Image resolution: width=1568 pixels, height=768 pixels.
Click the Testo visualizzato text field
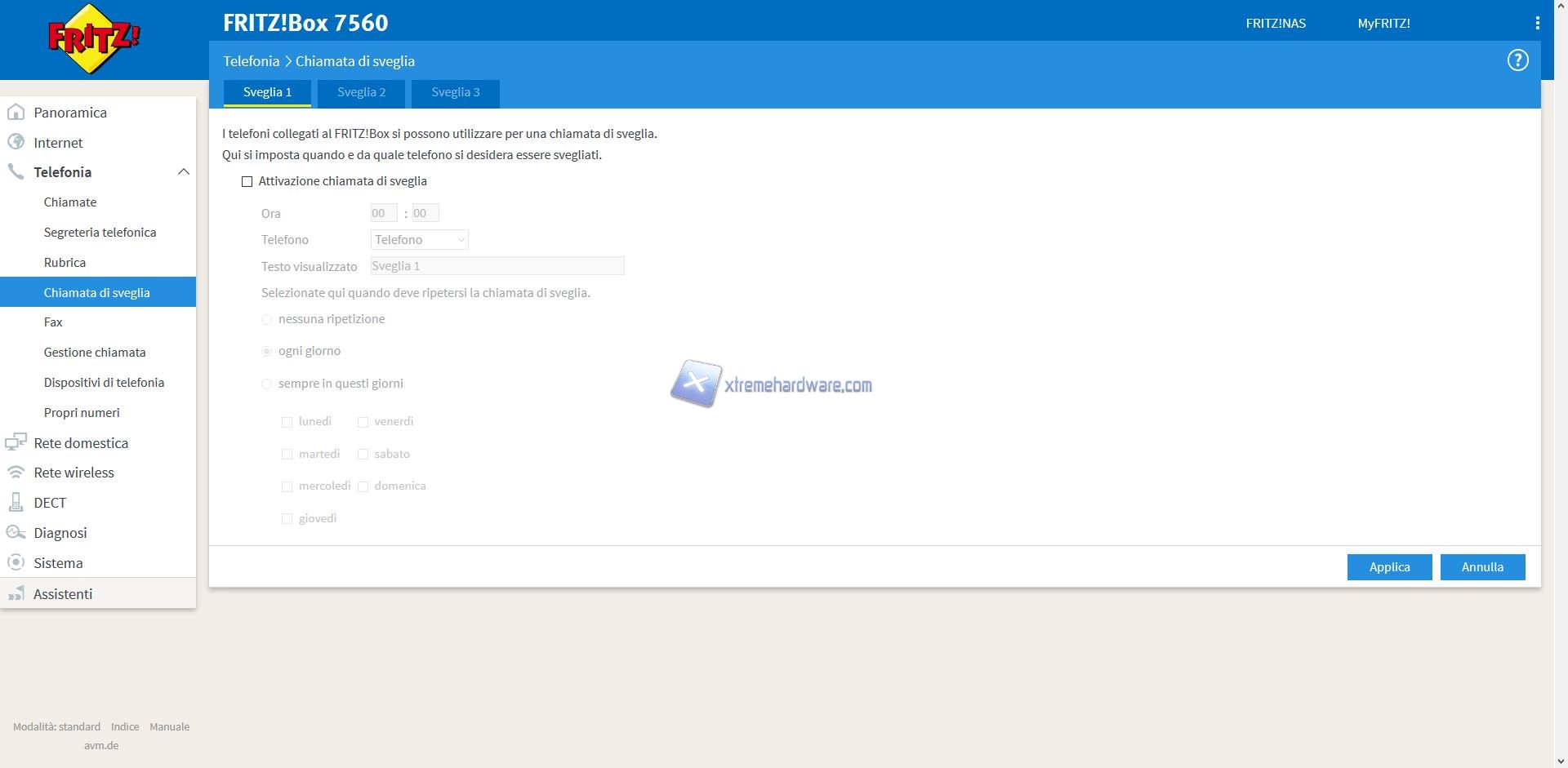(x=497, y=266)
